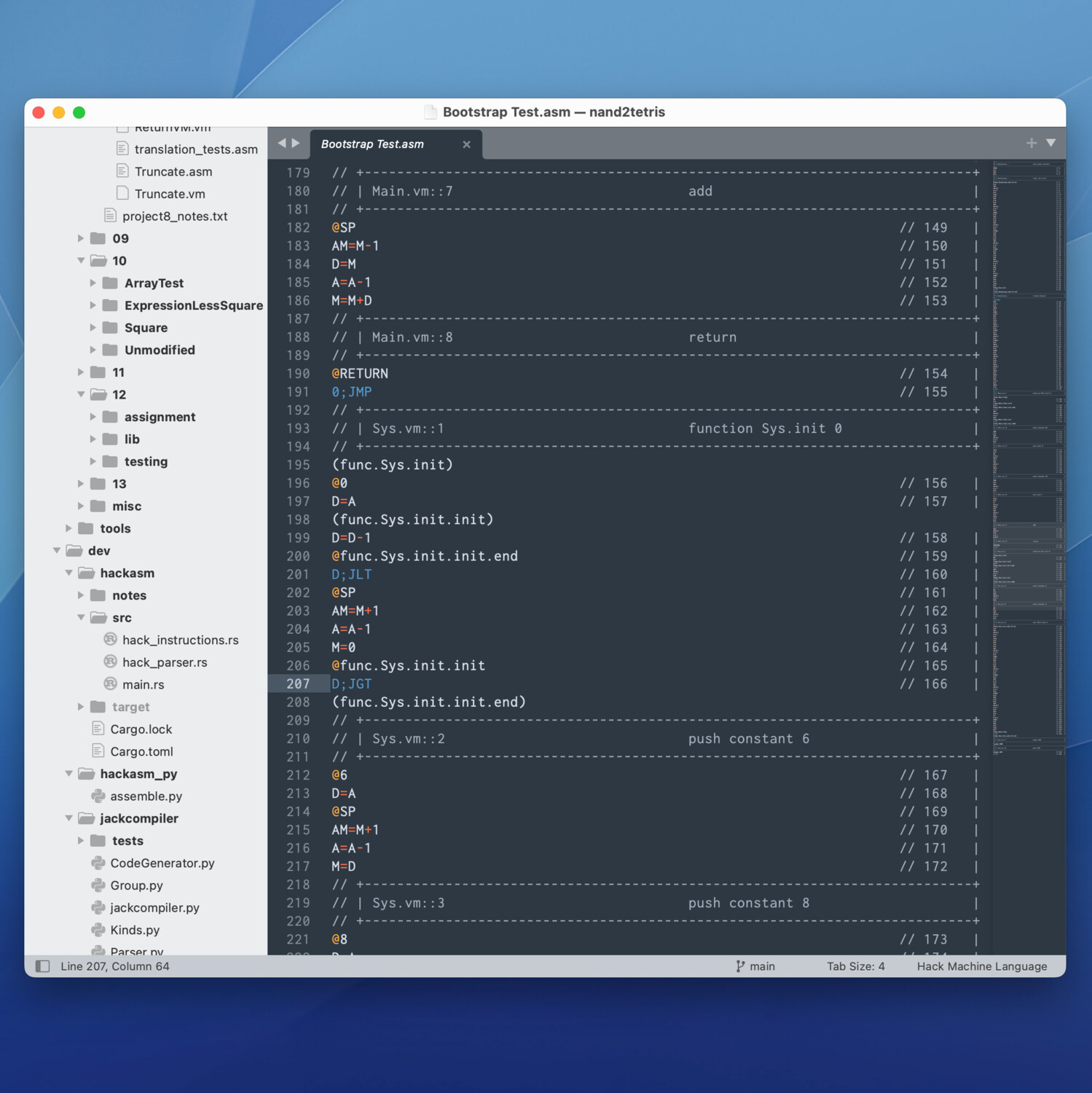Click the Rust icon beside hack_parser.rs

coord(110,662)
